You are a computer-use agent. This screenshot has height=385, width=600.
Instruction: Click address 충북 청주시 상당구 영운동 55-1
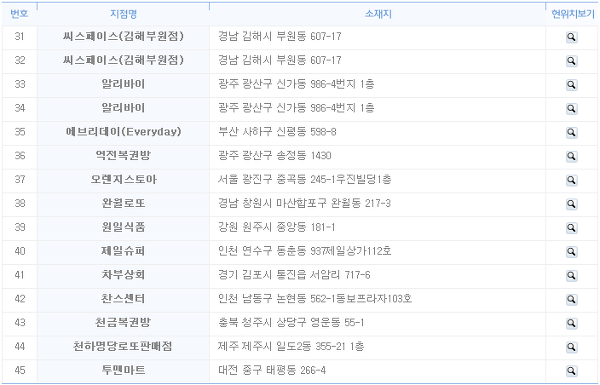(291, 323)
